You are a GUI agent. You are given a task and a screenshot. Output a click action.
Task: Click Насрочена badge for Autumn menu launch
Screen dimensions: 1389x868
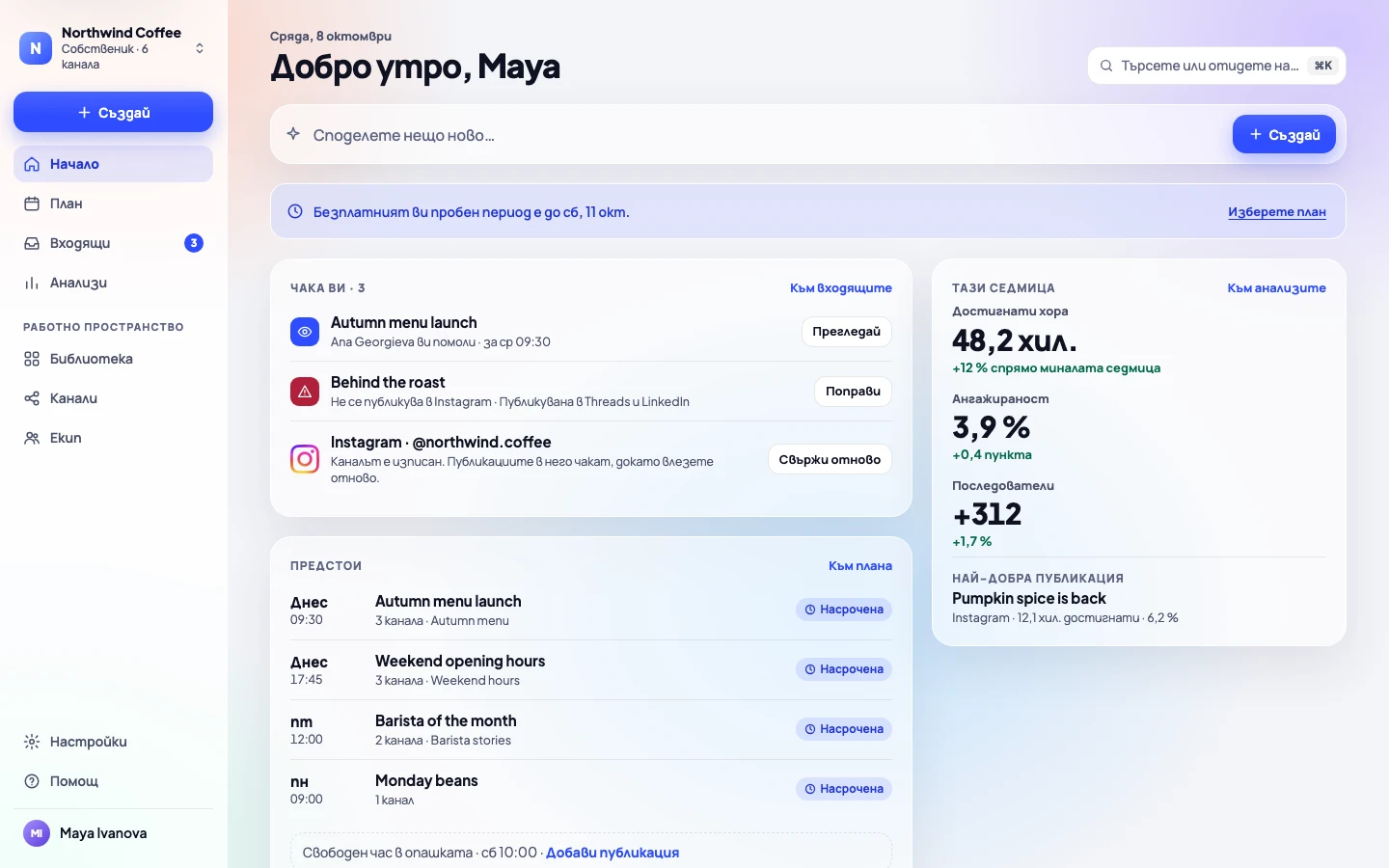point(844,610)
